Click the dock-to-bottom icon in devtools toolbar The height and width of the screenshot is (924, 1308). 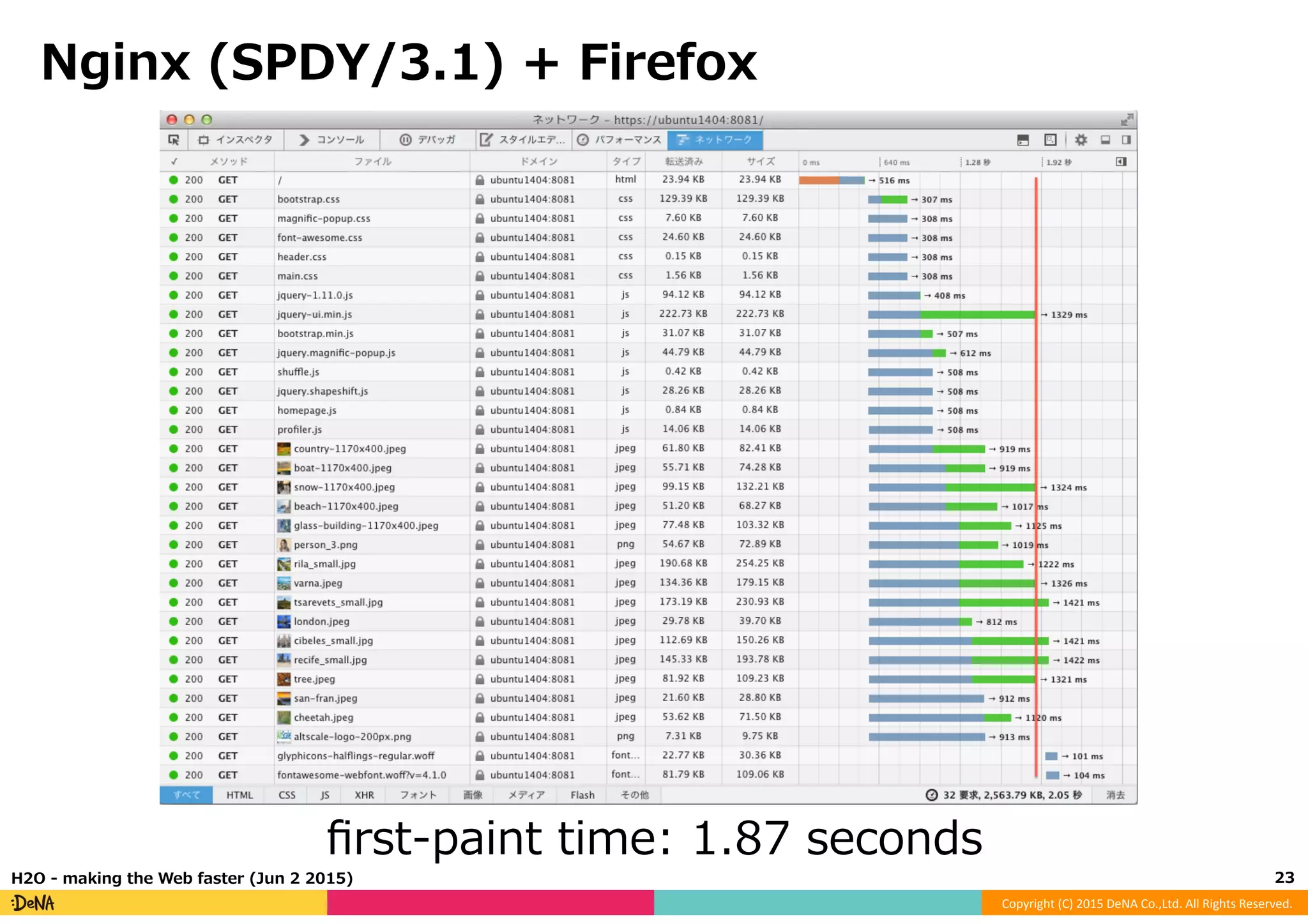click(x=1106, y=140)
